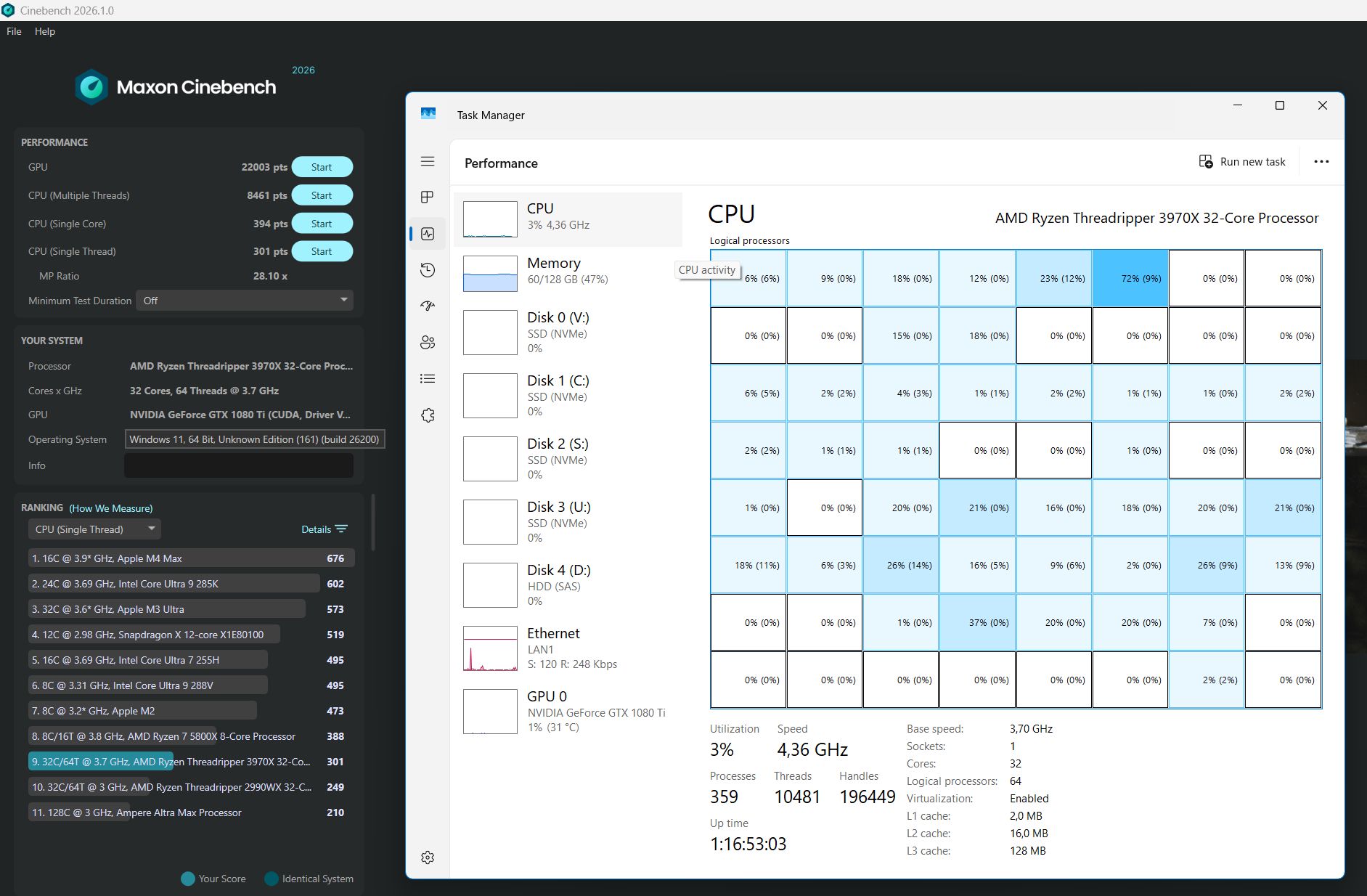The height and width of the screenshot is (896, 1367).
Task: Select Memory in the performance list
Action: [x=568, y=273]
